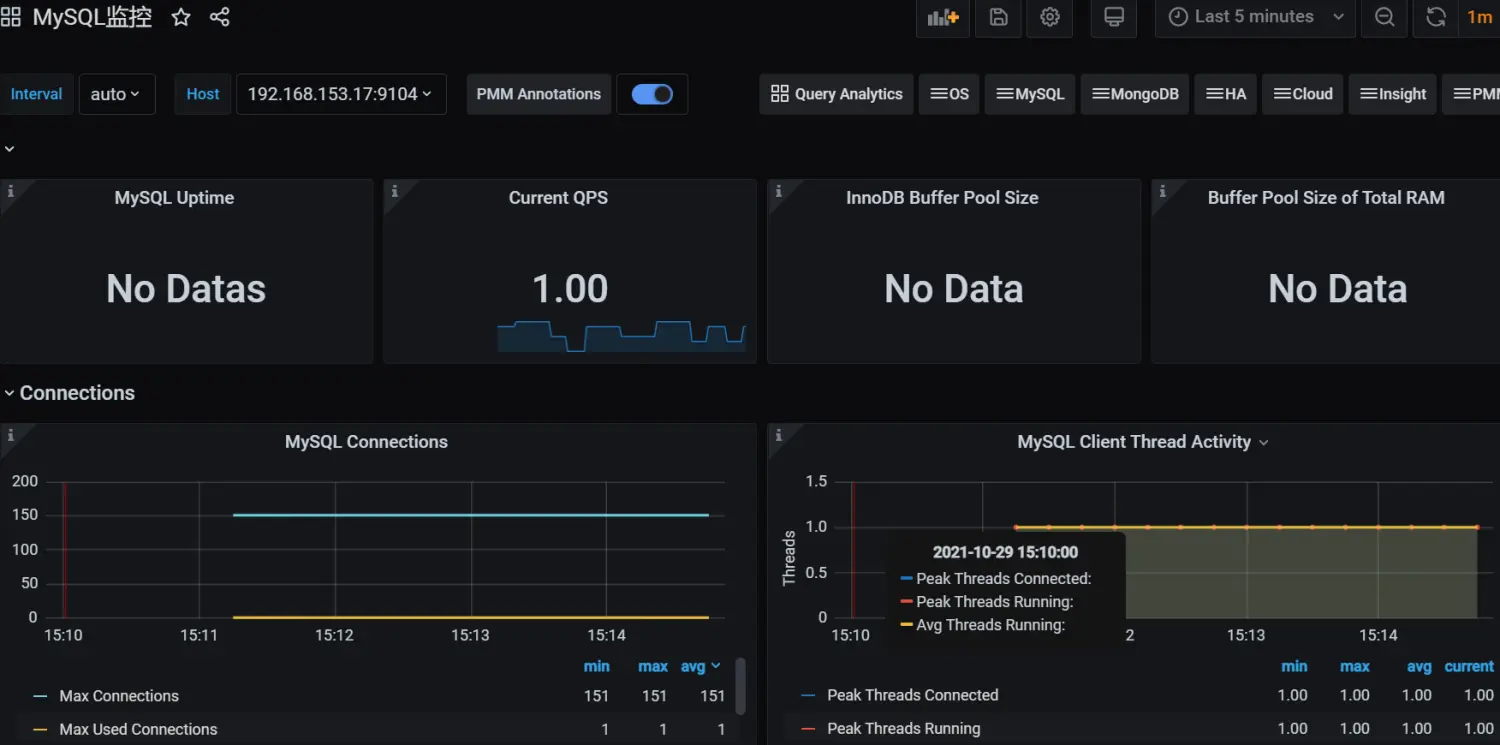1500x745 pixels.
Task: Show info for MySQL Client Thread Activity panel
Action: pyautogui.click(x=778, y=435)
